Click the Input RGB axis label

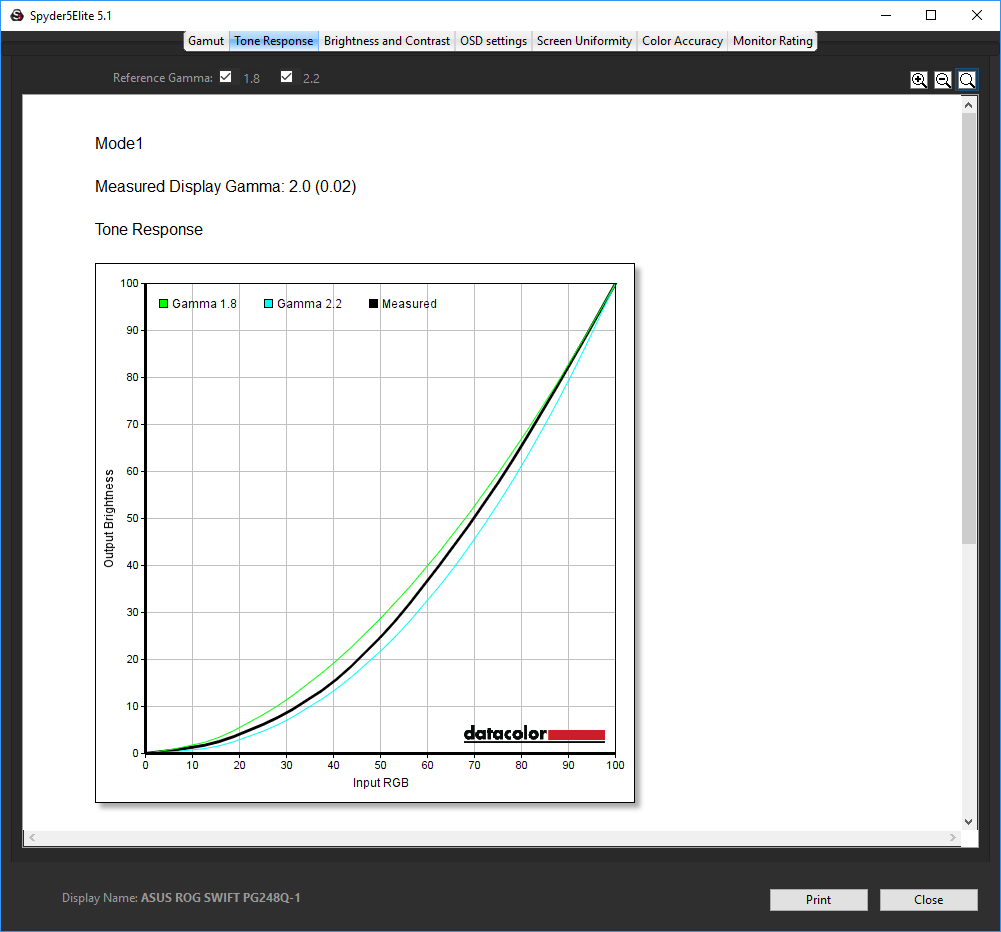pos(380,783)
